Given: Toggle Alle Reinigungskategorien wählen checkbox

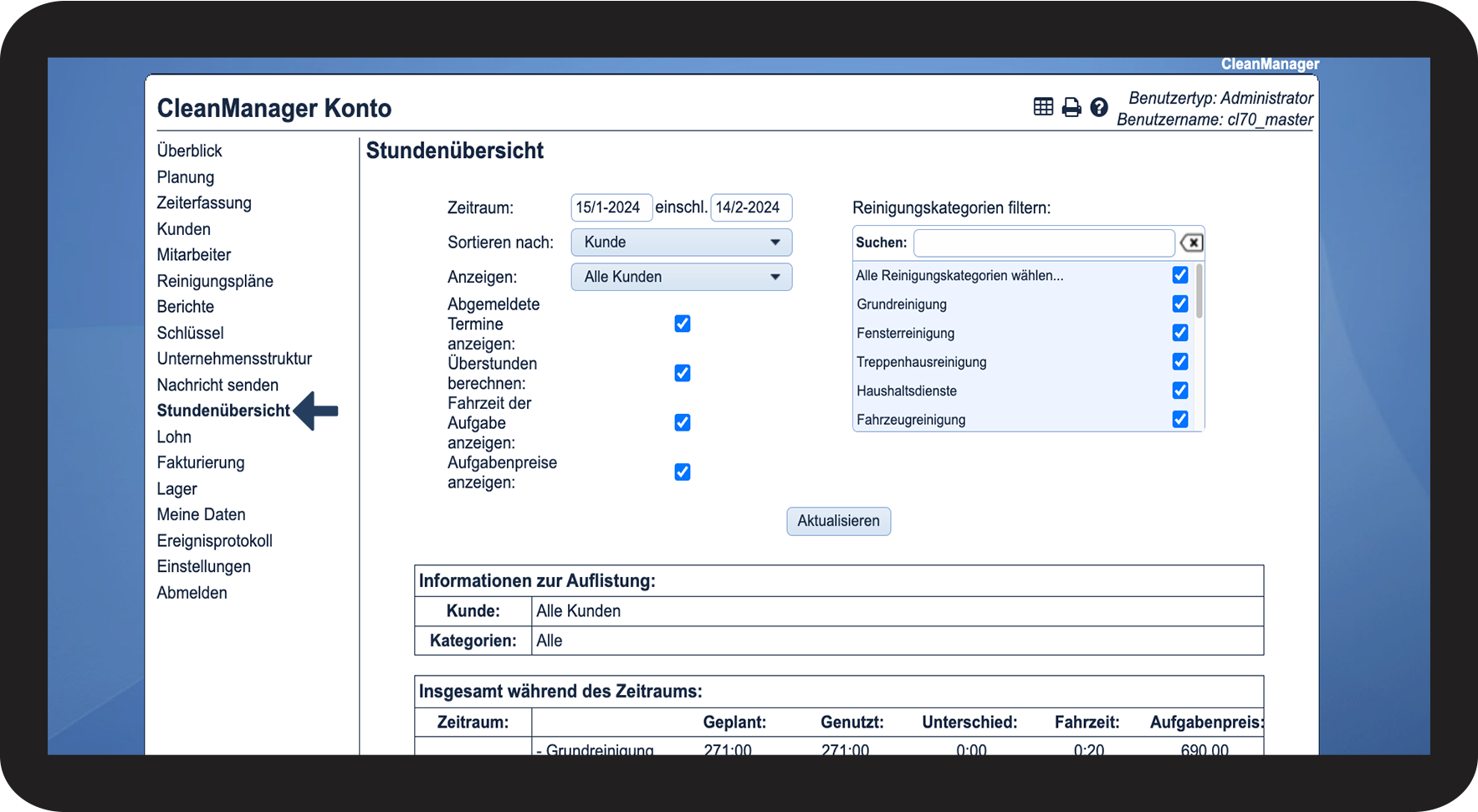Looking at the screenshot, I should coord(1180,275).
